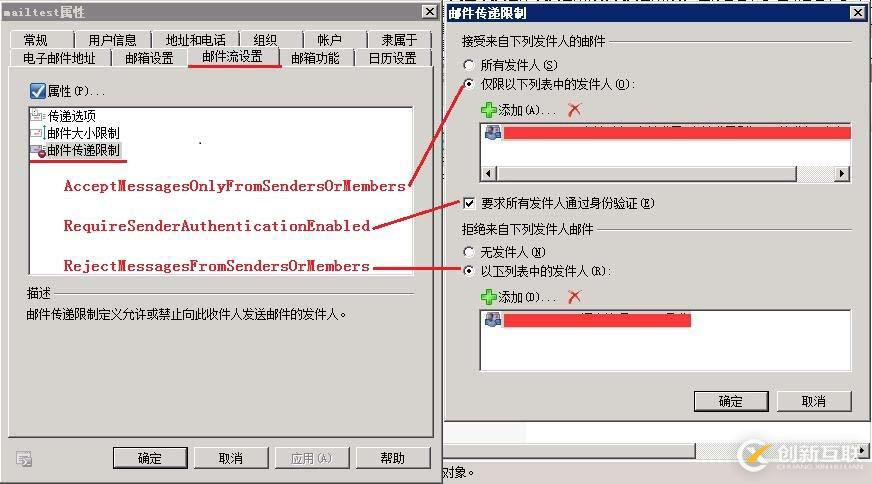Select the 邮件大小限制 item icon

point(37,133)
